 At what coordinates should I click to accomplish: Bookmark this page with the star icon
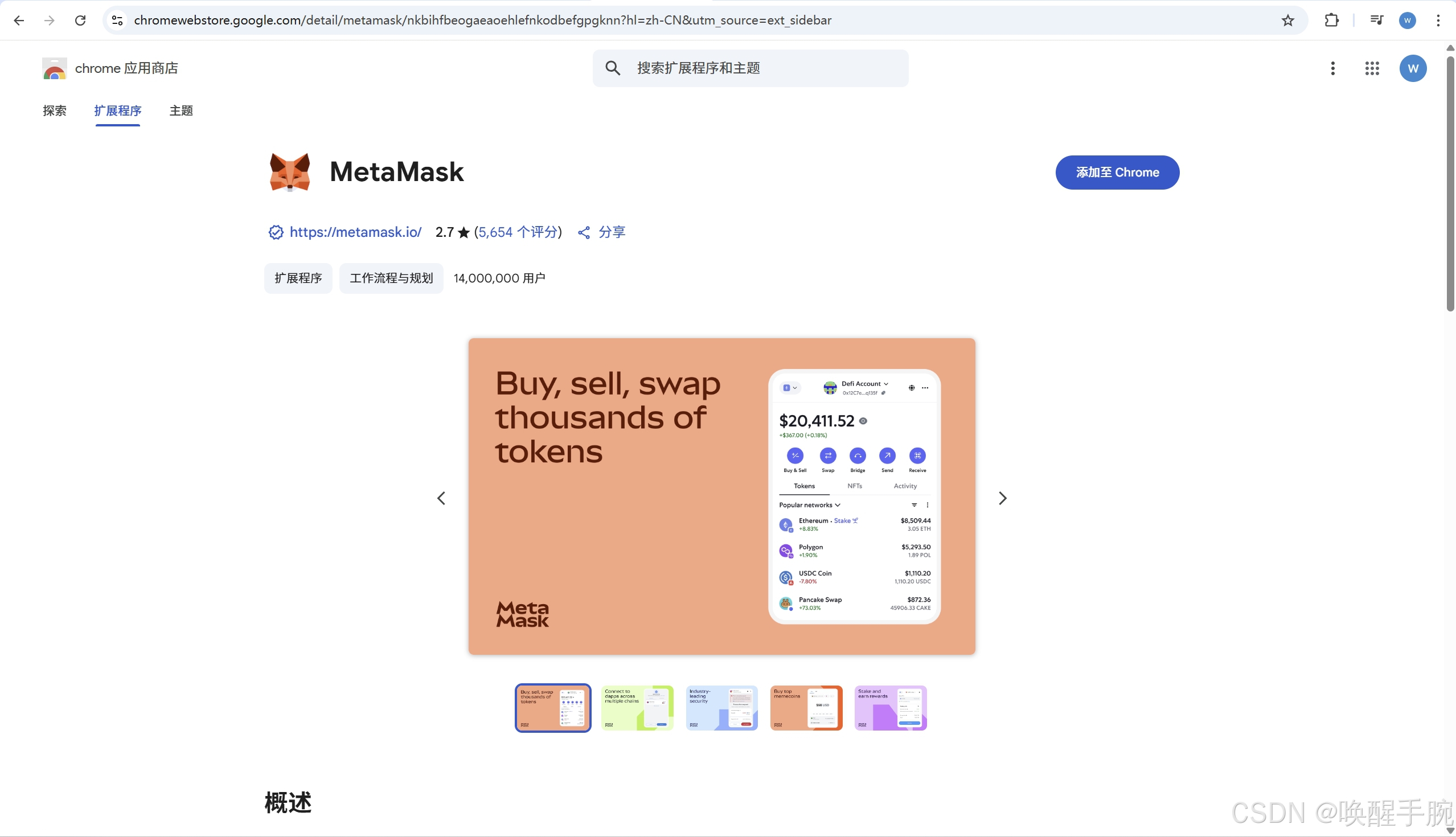tap(1287, 20)
